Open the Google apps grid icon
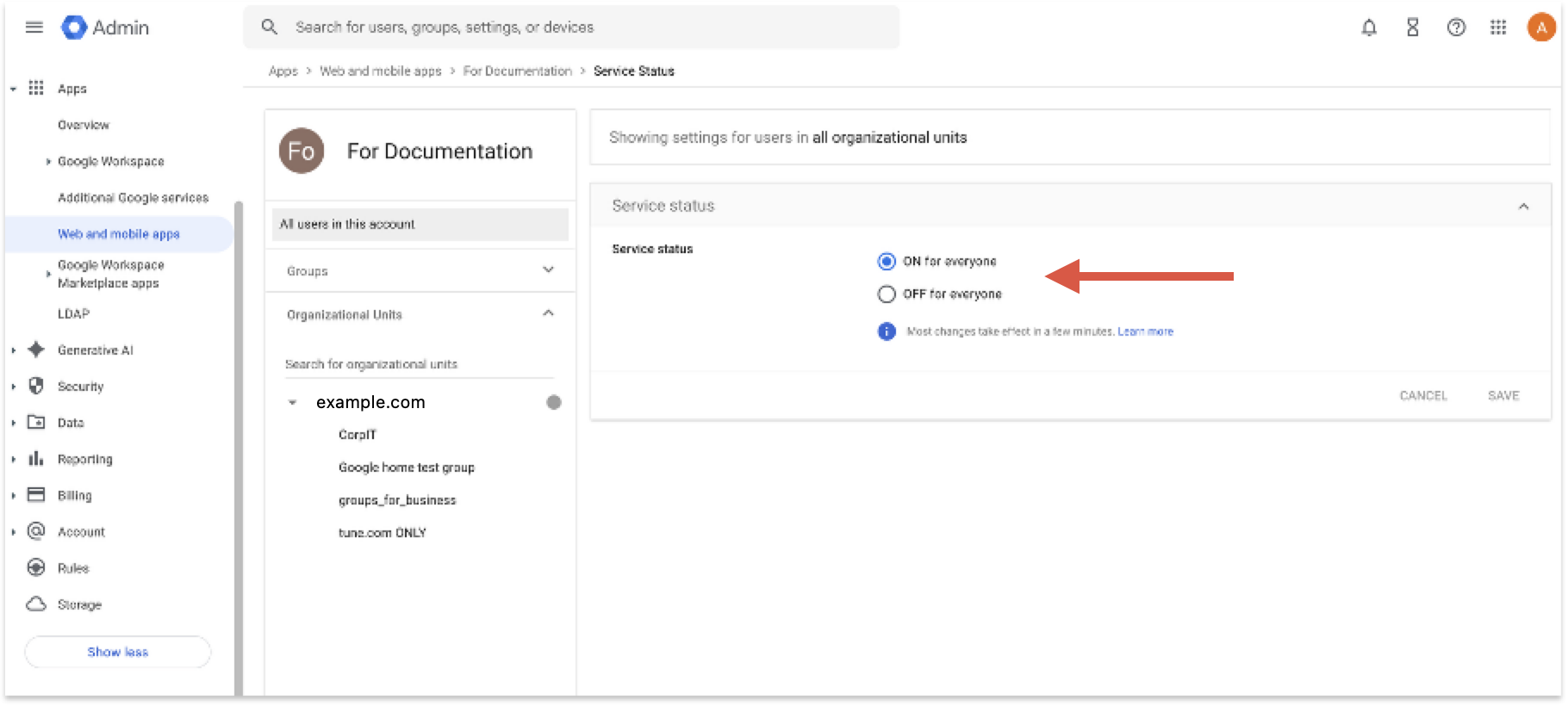 [1498, 28]
